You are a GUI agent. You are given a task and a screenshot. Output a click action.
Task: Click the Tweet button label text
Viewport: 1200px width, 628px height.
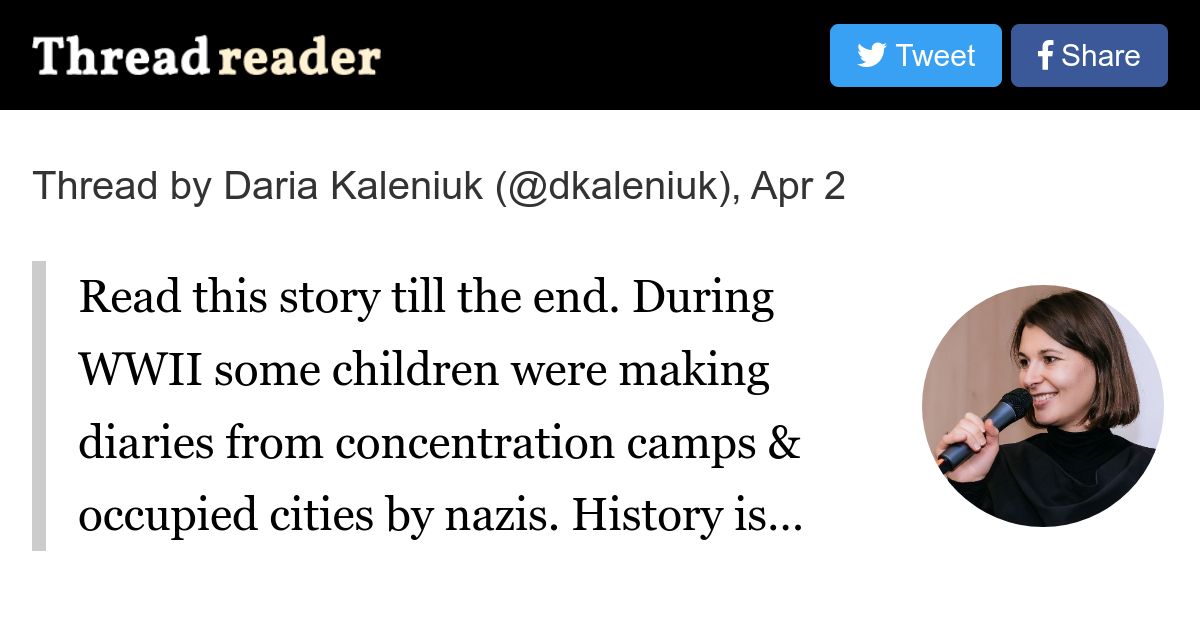(x=935, y=55)
